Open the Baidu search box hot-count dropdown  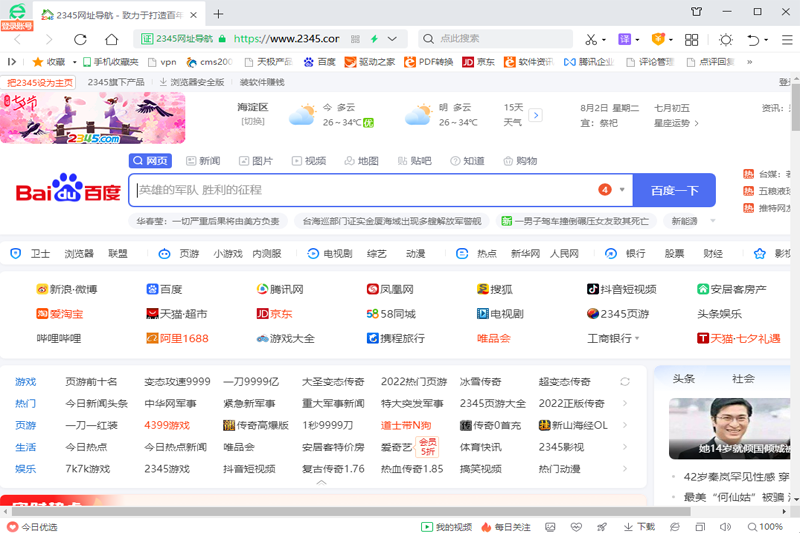622,190
